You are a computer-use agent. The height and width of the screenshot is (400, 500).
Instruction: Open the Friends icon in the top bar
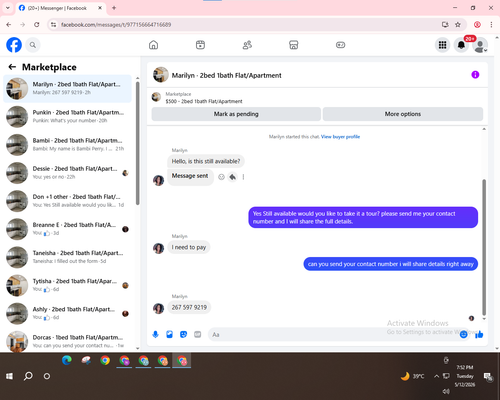pyautogui.click(x=247, y=45)
